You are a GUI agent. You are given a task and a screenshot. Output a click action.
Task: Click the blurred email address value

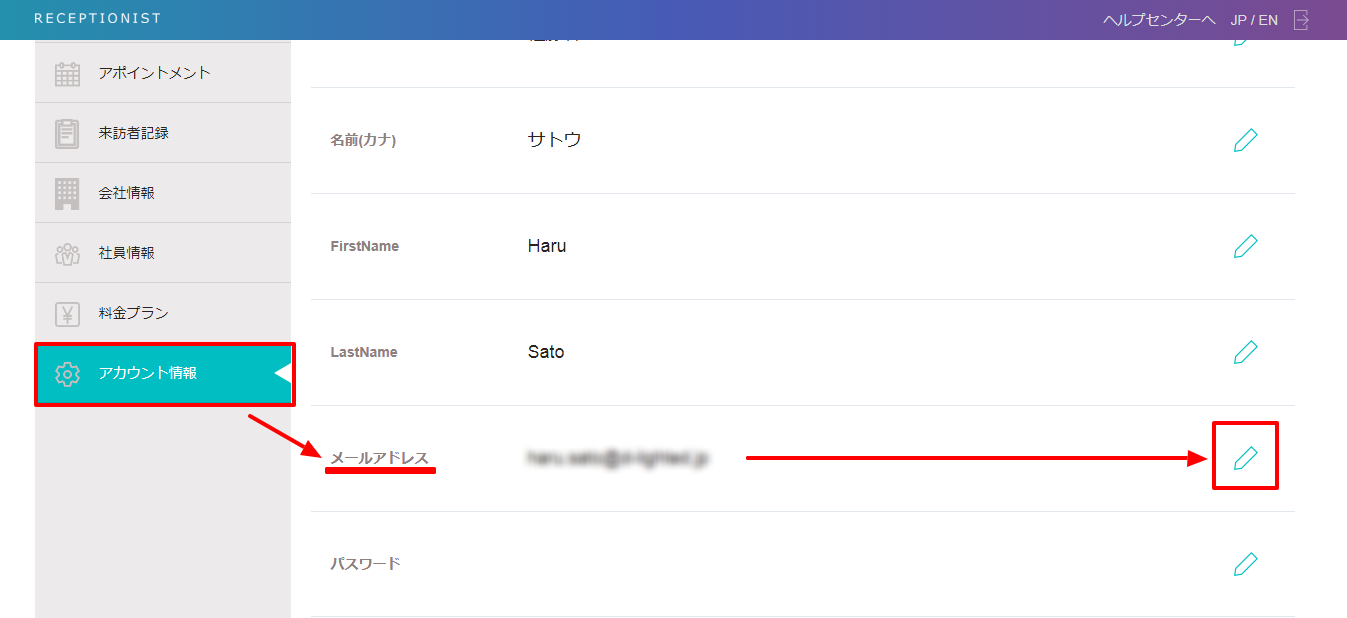point(618,458)
